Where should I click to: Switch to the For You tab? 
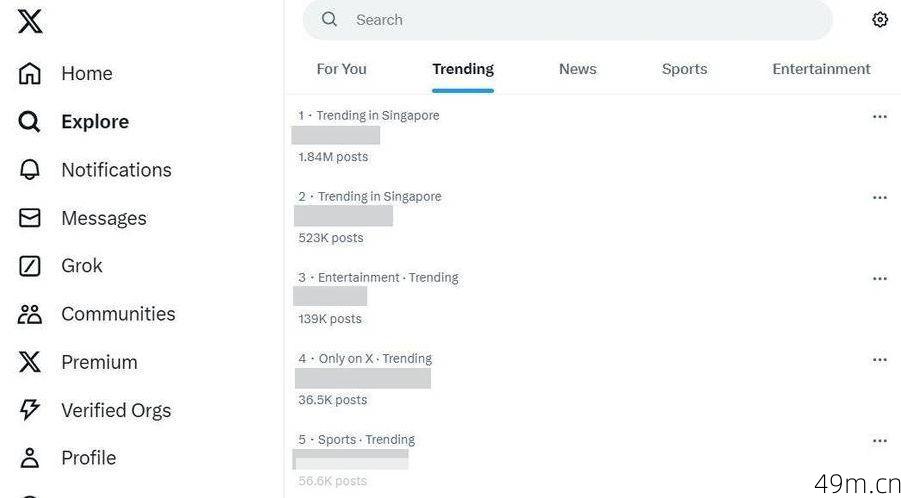click(341, 69)
